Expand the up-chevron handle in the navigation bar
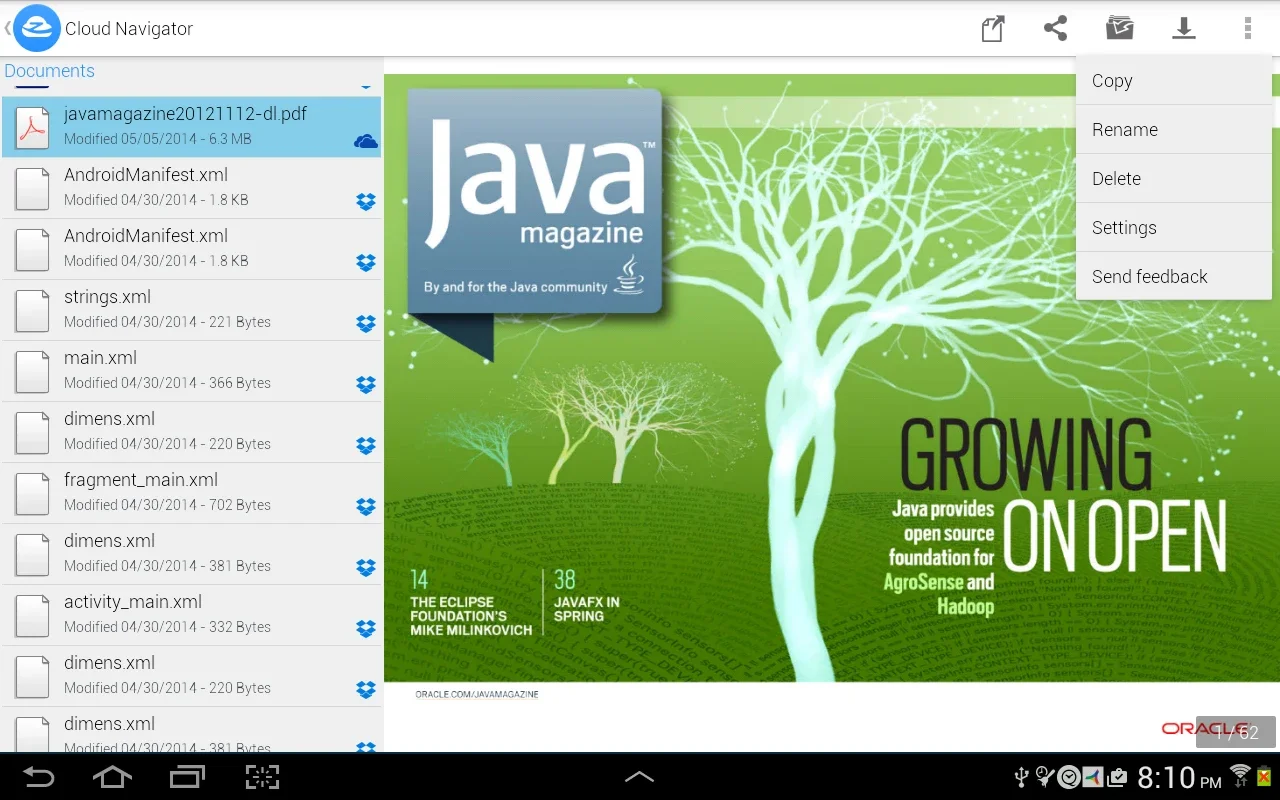This screenshot has height=800, width=1280. point(639,777)
